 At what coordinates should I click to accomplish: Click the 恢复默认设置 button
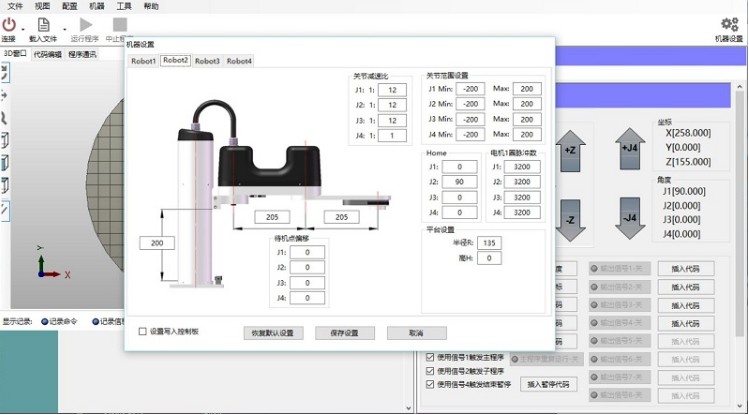tap(273, 333)
